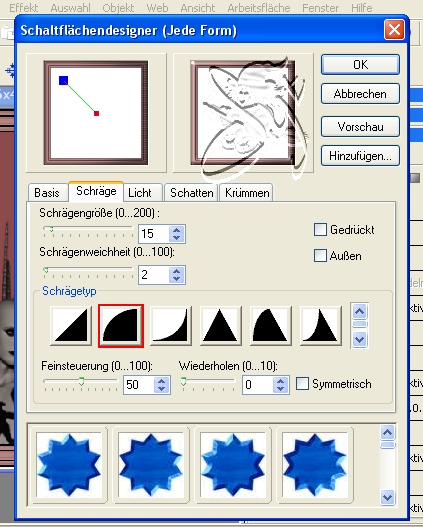Open the Effekt menu
The height and width of the screenshot is (527, 423).
[x=24, y=8]
